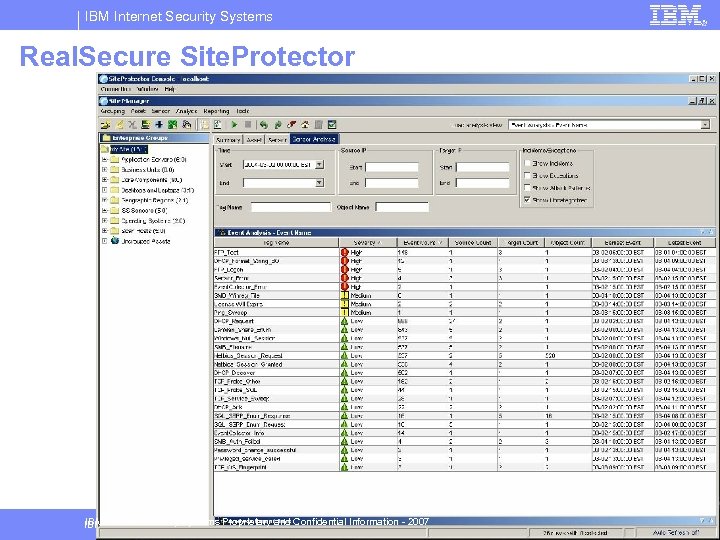Enable the Show Attack Patterns checkbox
Viewport: 720px width, 540px height.
527,187
